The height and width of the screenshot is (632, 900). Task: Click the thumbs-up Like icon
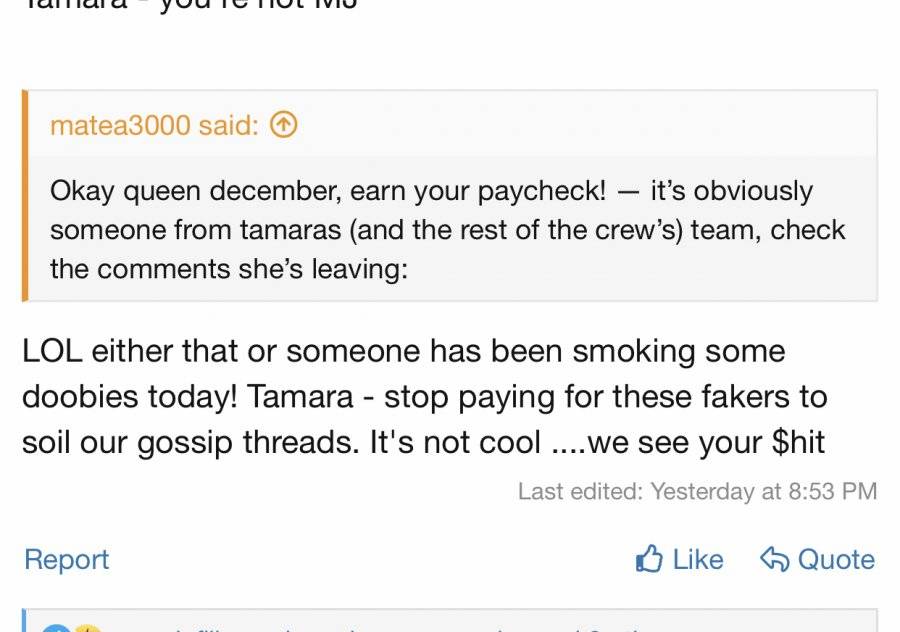[649, 559]
